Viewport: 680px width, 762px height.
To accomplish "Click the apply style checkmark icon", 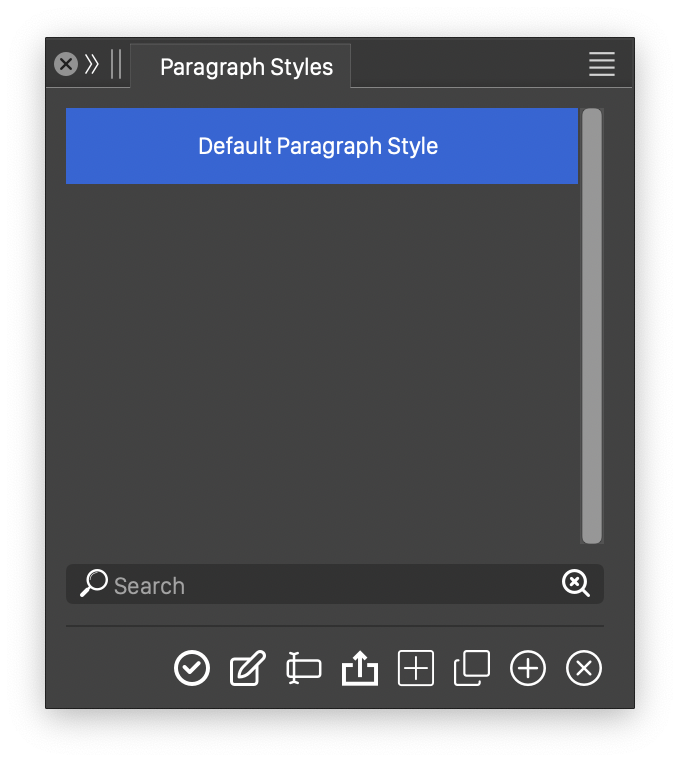I will (192, 668).
